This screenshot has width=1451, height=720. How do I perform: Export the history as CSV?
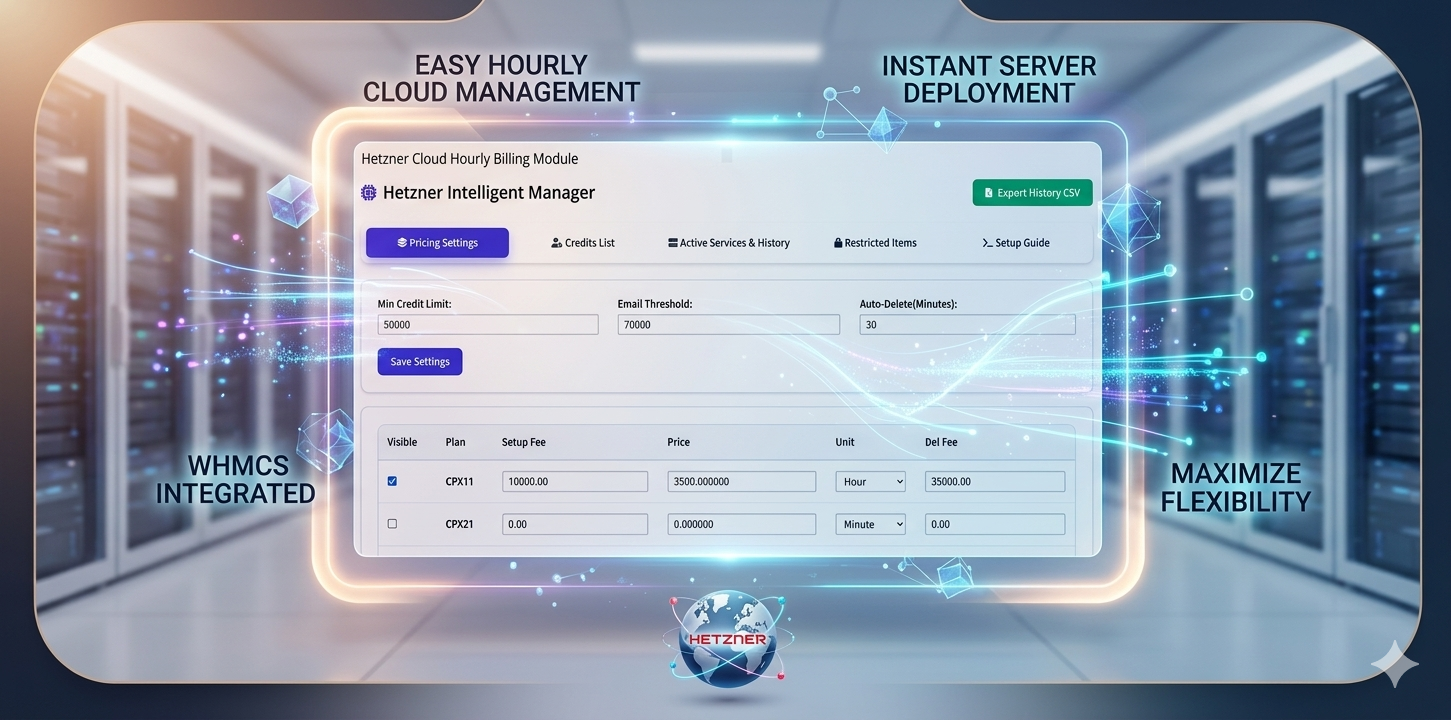click(1032, 193)
